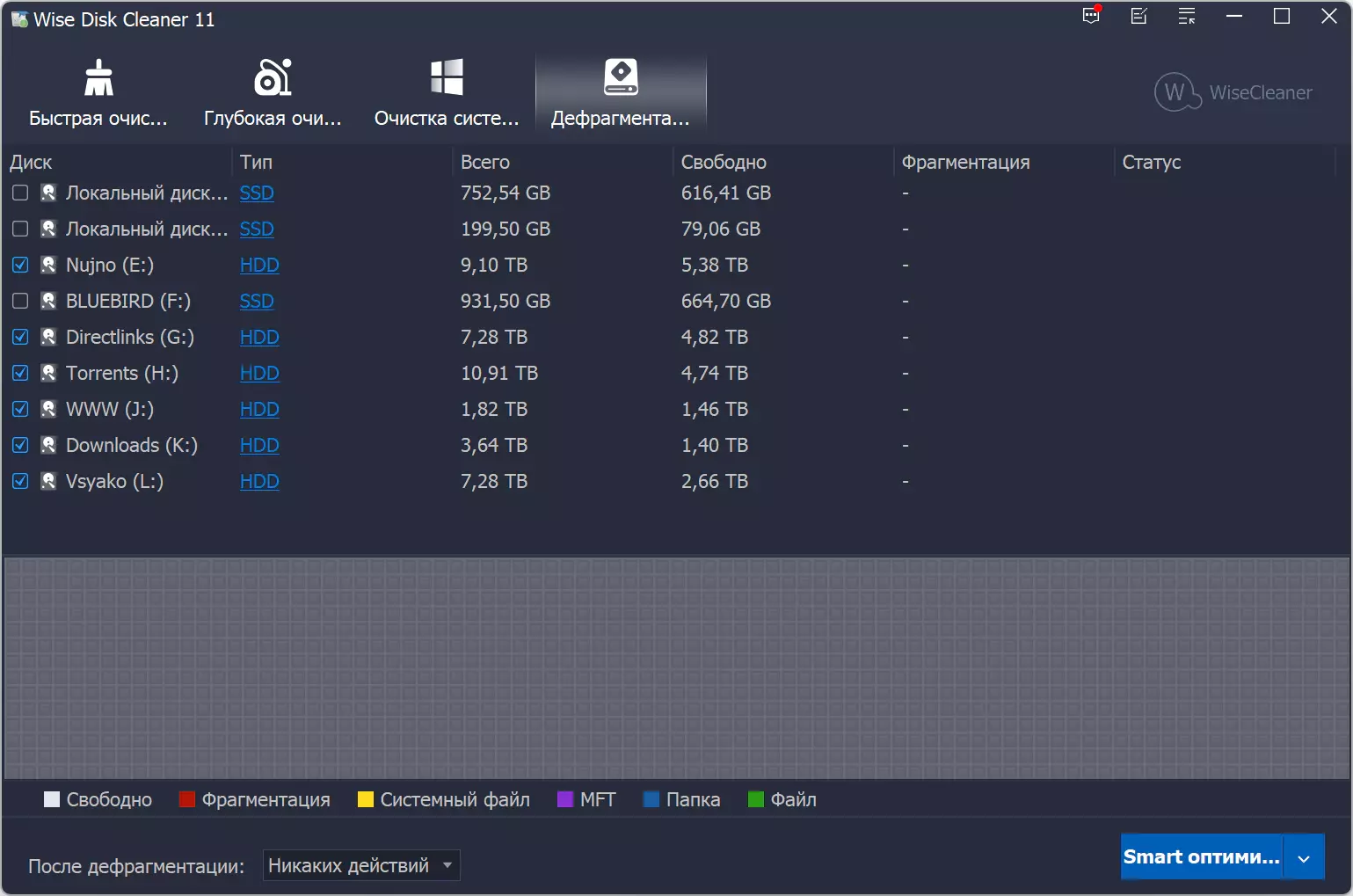Image resolution: width=1353 pixels, height=896 pixels.
Task: Select the BLUEBIRD (F:) drive name
Action: pyautogui.click(x=128, y=301)
